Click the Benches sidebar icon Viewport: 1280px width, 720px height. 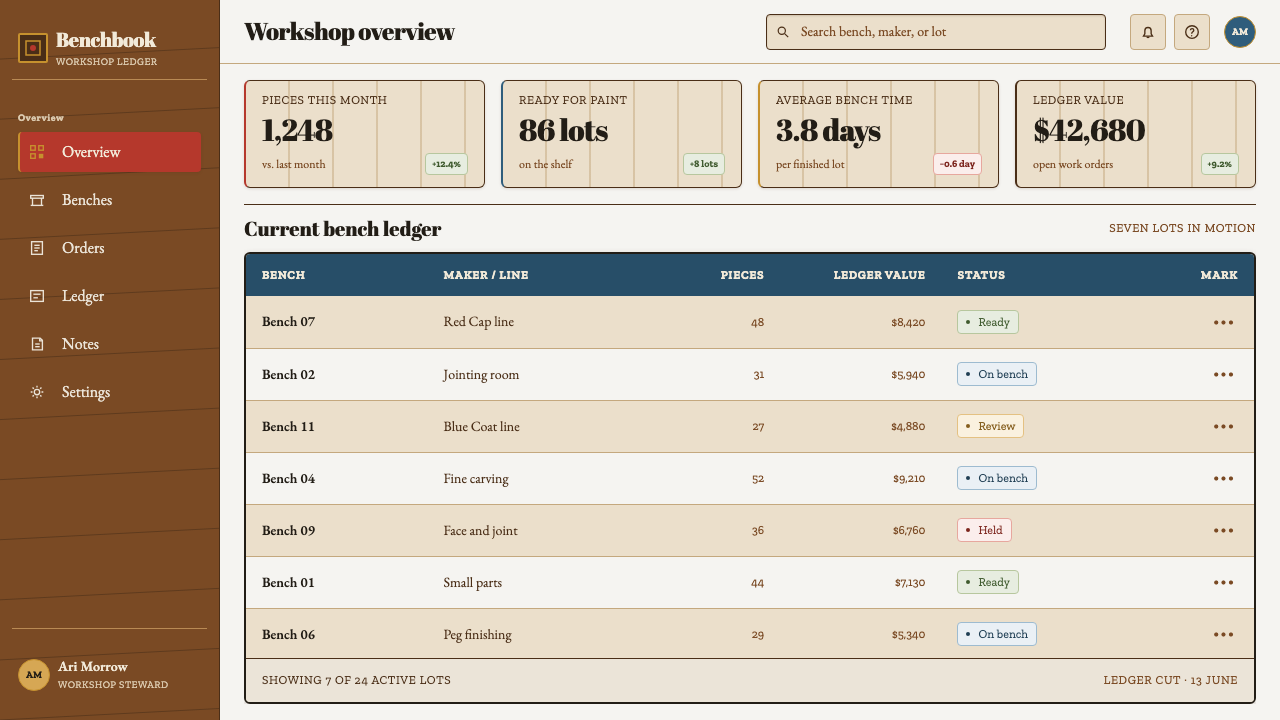coord(37,200)
